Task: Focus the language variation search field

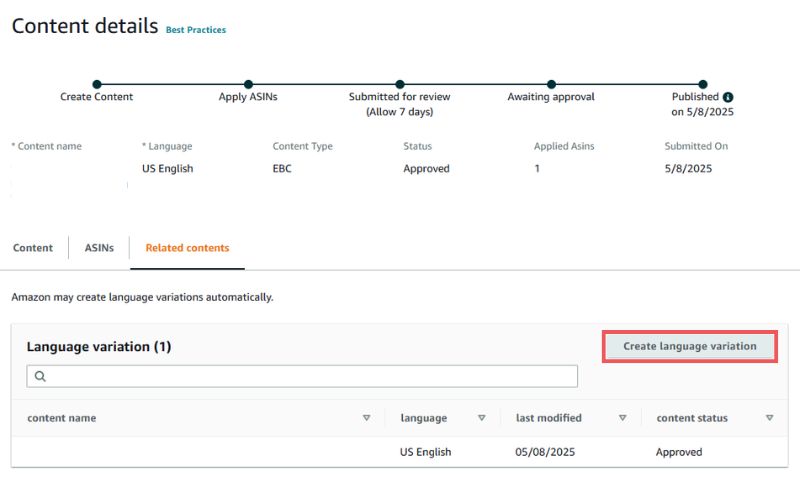Action: coord(302,377)
